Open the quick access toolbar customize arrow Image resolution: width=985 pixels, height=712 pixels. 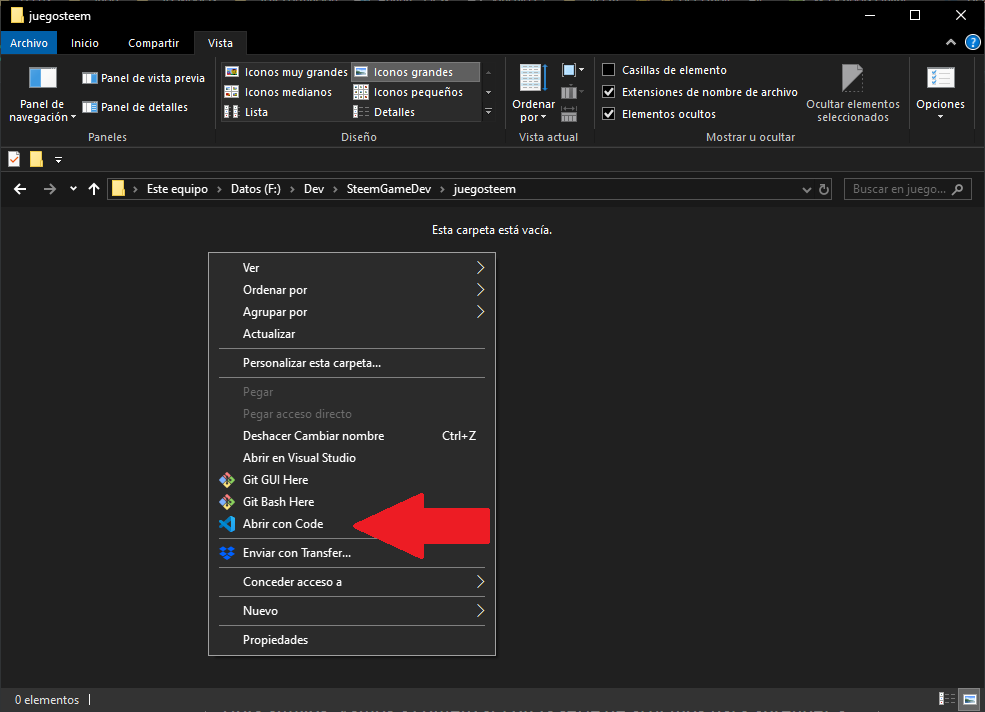click(58, 160)
